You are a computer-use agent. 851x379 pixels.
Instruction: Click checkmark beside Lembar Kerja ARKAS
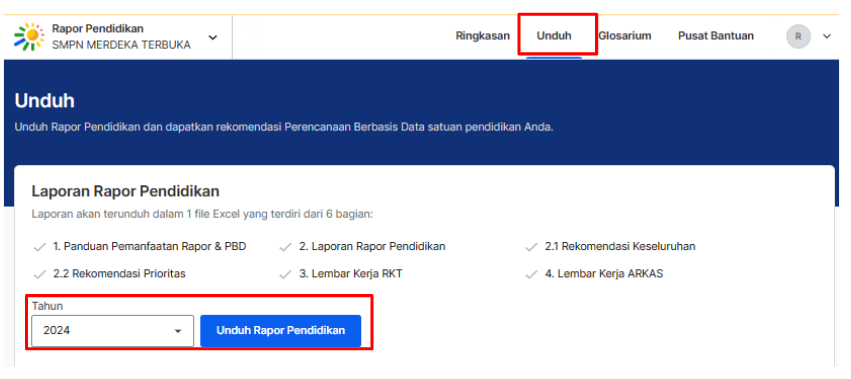pyautogui.click(x=531, y=274)
